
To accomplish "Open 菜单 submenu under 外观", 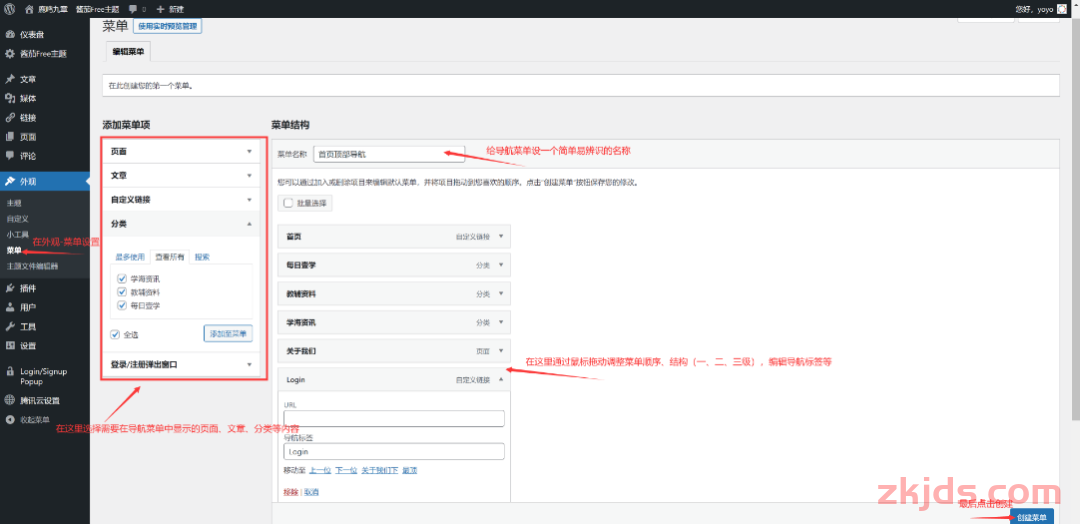I will coord(14,251).
